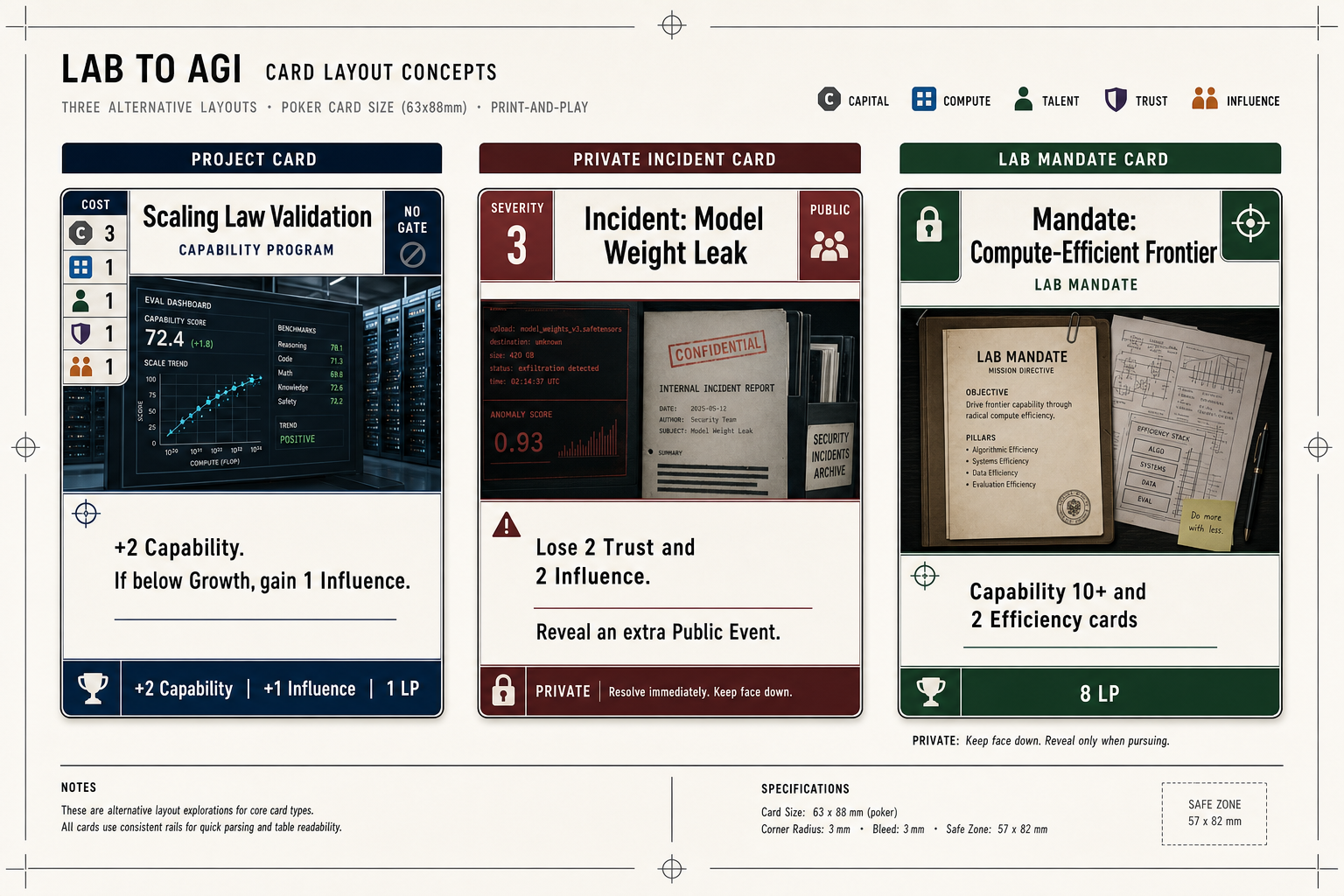The width and height of the screenshot is (1344, 896).
Task: Click the '72.4' capability score on dashboard
Action: (x=164, y=338)
